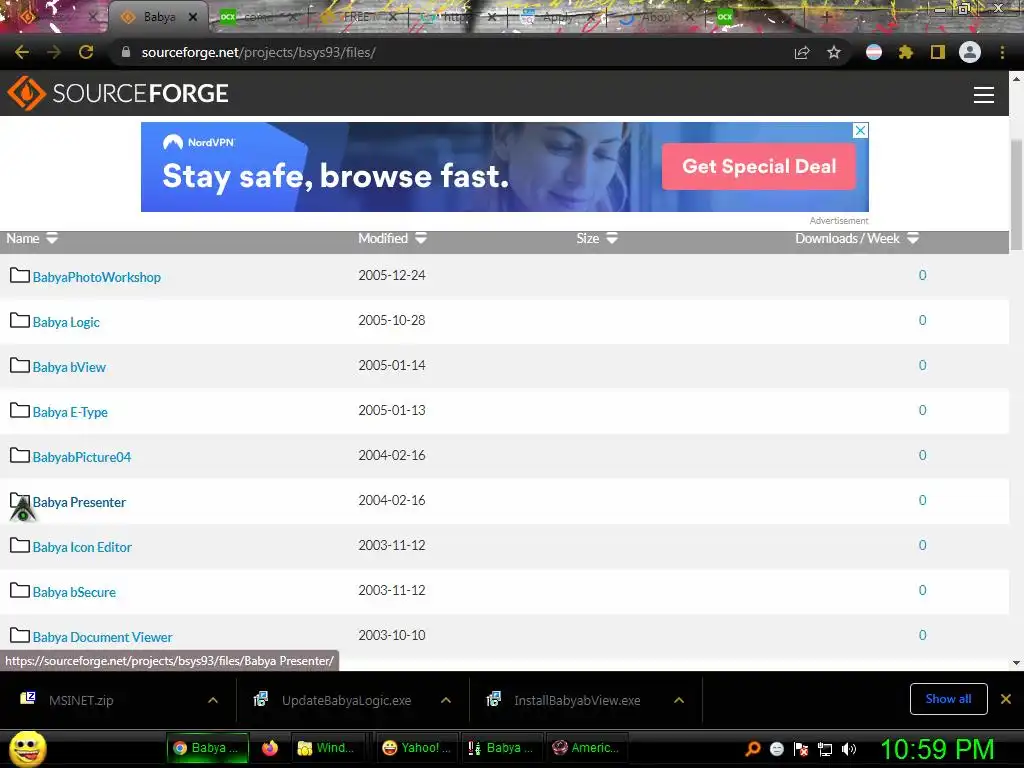
Task: Close the Babya browser tab
Action: pyautogui.click(x=193, y=17)
